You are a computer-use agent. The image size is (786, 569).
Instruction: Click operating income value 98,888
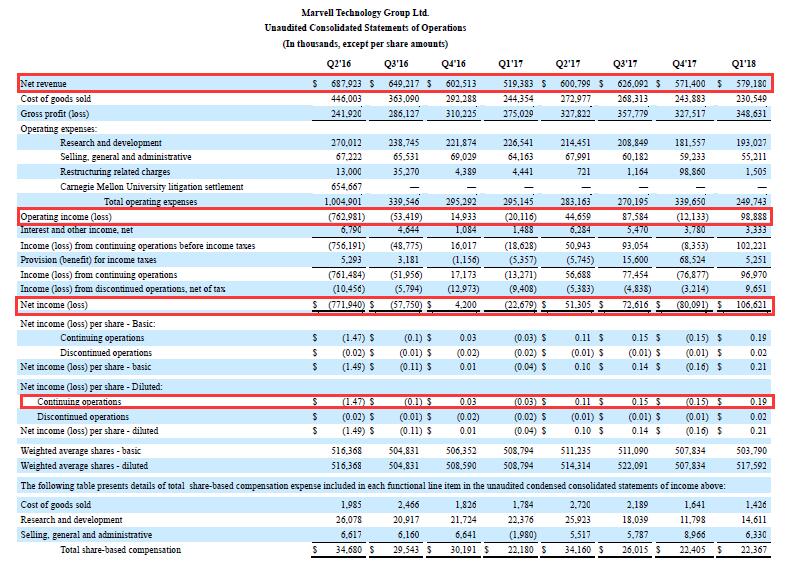753,217
